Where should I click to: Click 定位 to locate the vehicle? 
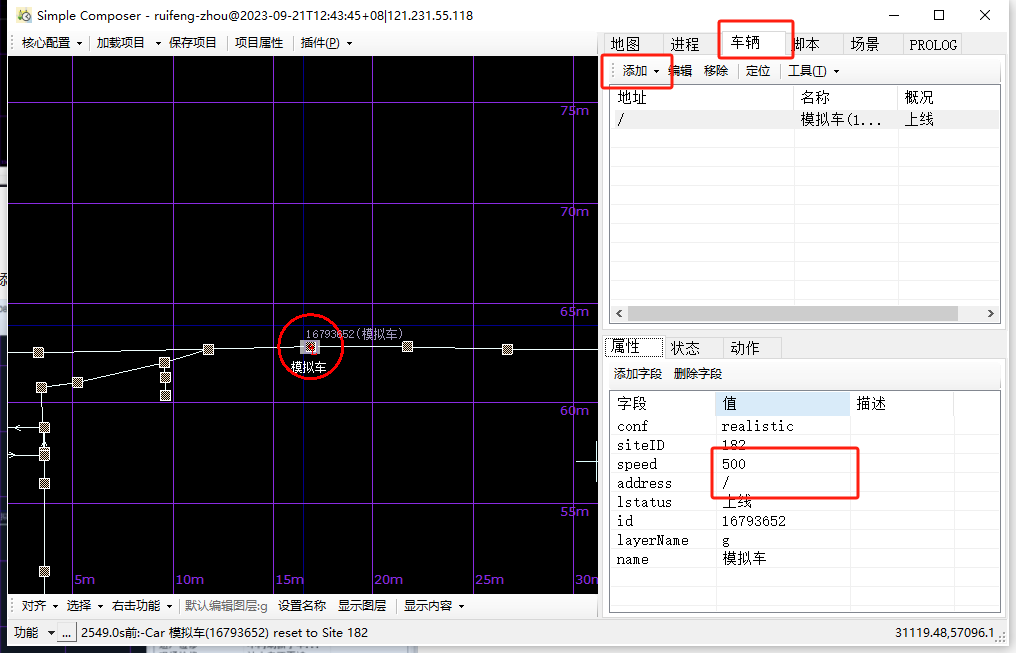coord(758,71)
